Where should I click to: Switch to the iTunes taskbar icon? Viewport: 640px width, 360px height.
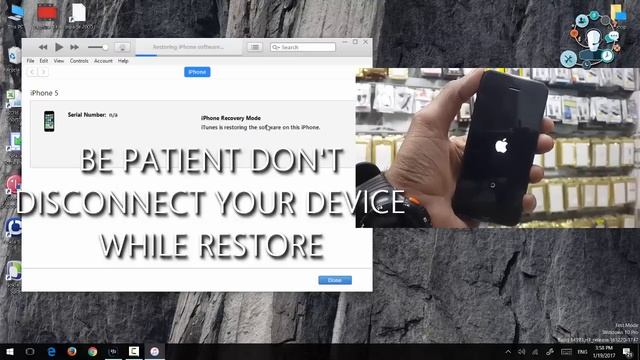(x=155, y=351)
